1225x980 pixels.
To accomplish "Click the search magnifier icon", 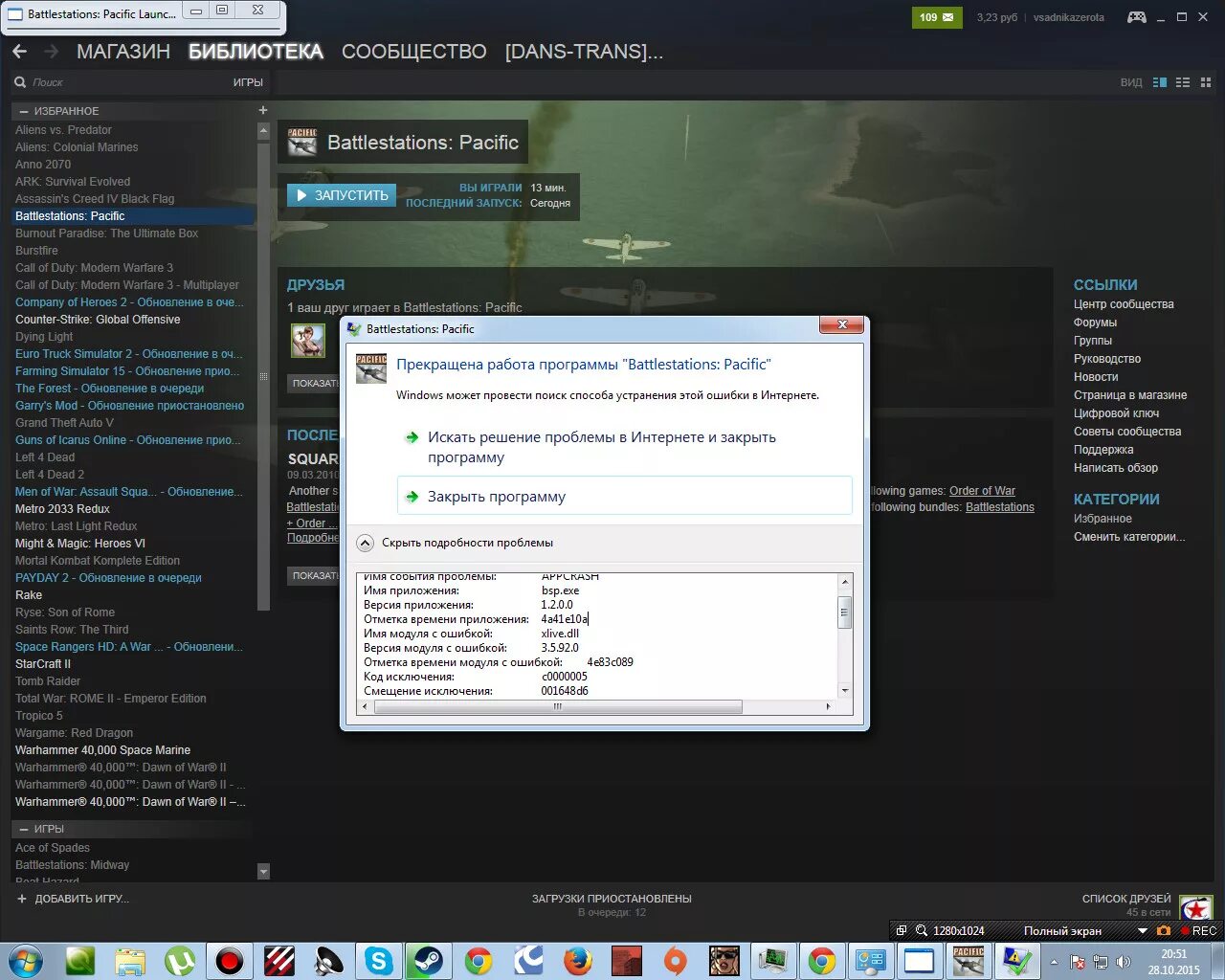I will (x=20, y=82).
